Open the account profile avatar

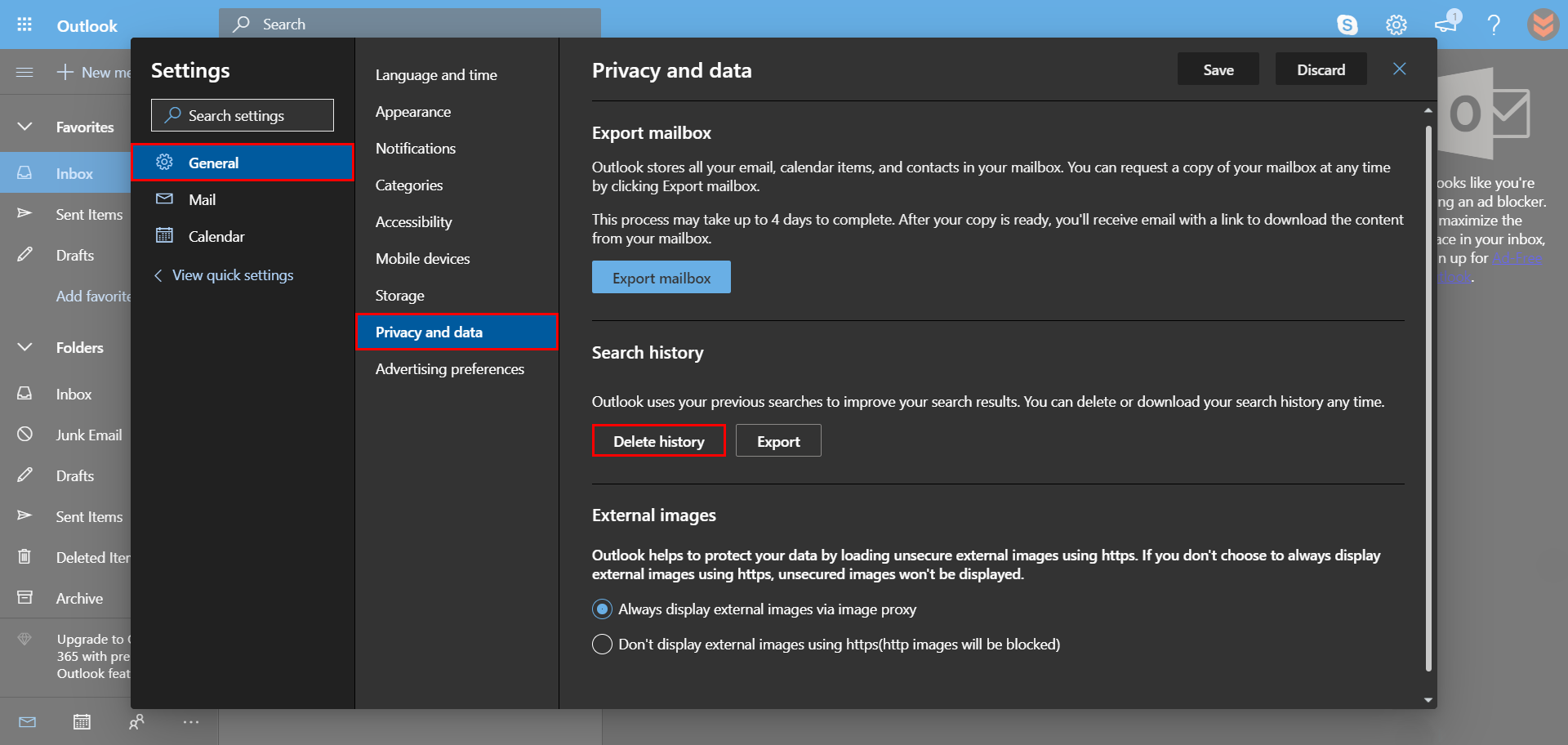1543,25
